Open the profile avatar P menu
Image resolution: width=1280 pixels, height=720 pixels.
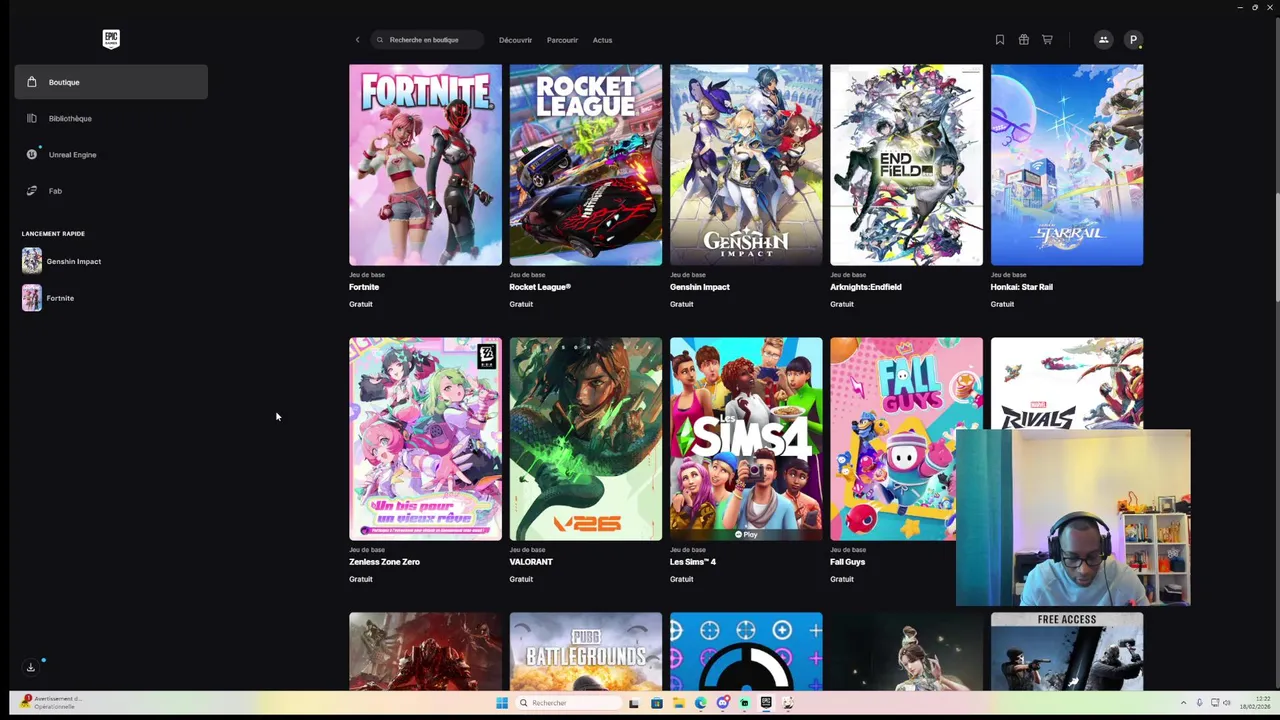coord(1133,40)
